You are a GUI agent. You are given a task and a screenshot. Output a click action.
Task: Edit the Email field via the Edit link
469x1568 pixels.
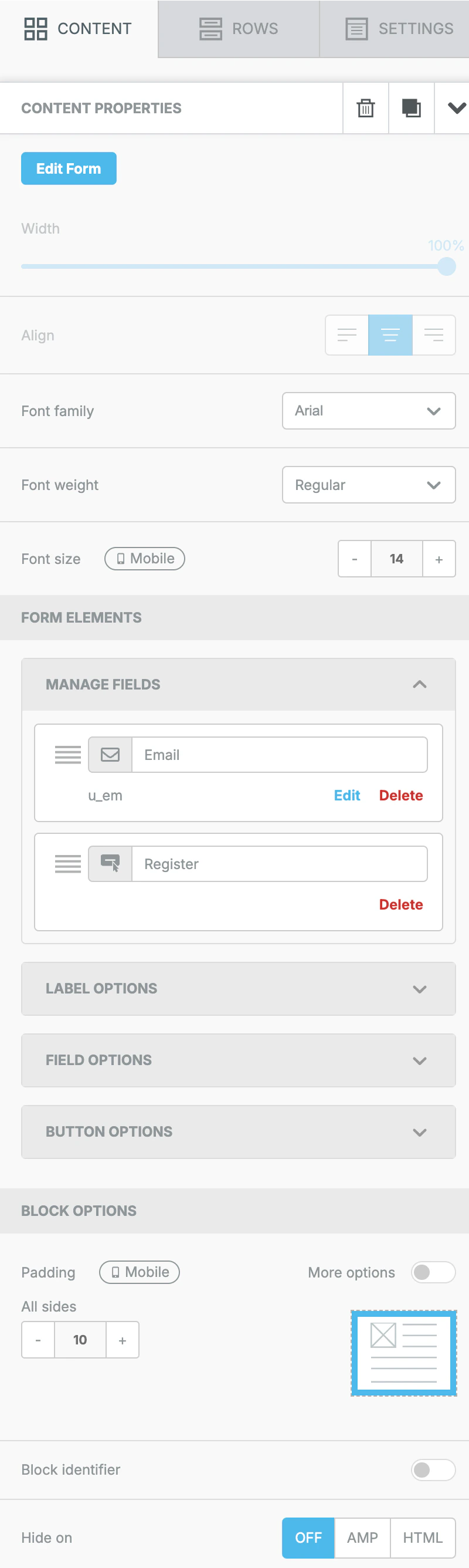(346, 795)
